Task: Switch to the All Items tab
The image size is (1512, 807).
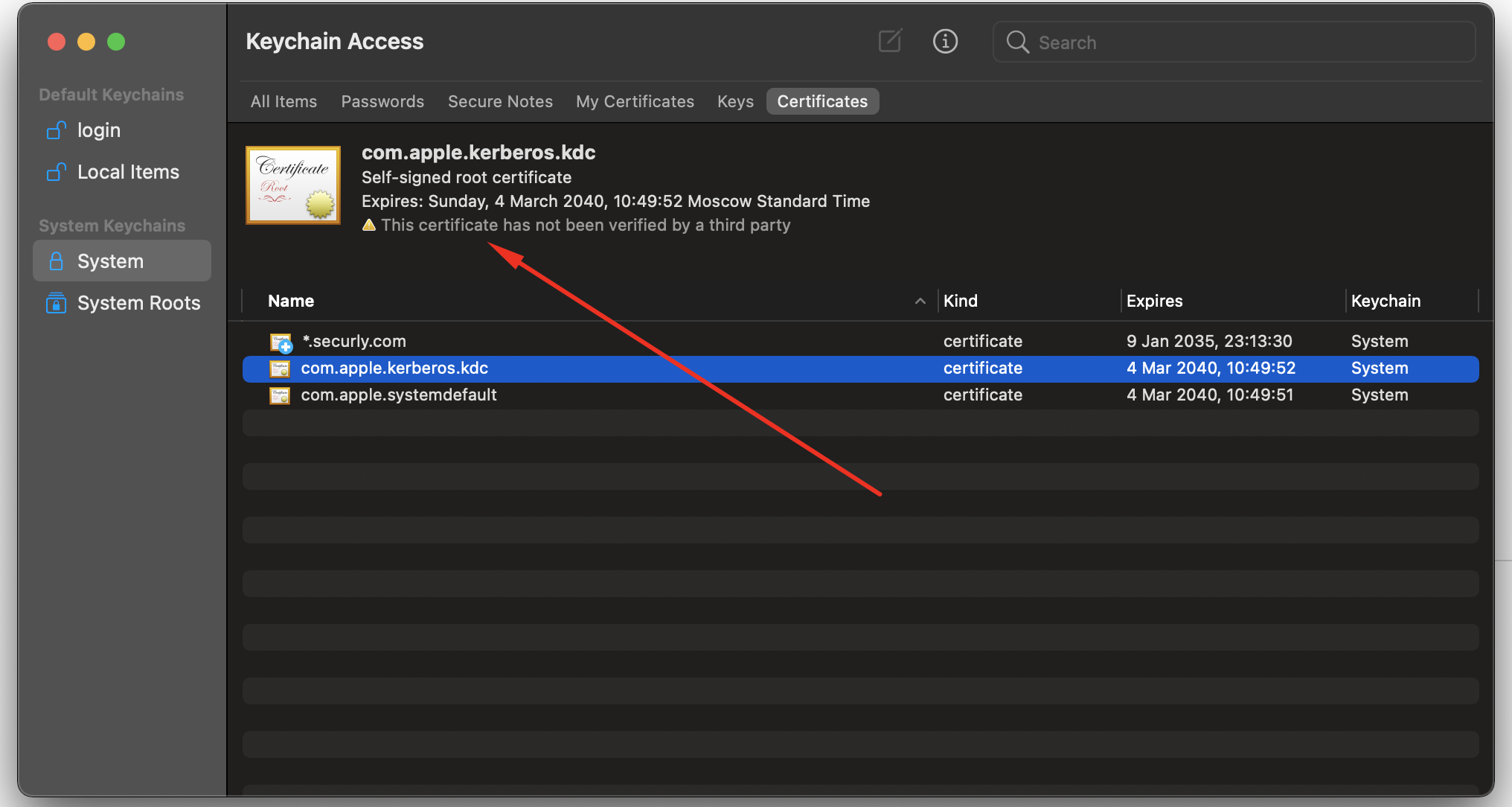Action: tap(283, 101)
